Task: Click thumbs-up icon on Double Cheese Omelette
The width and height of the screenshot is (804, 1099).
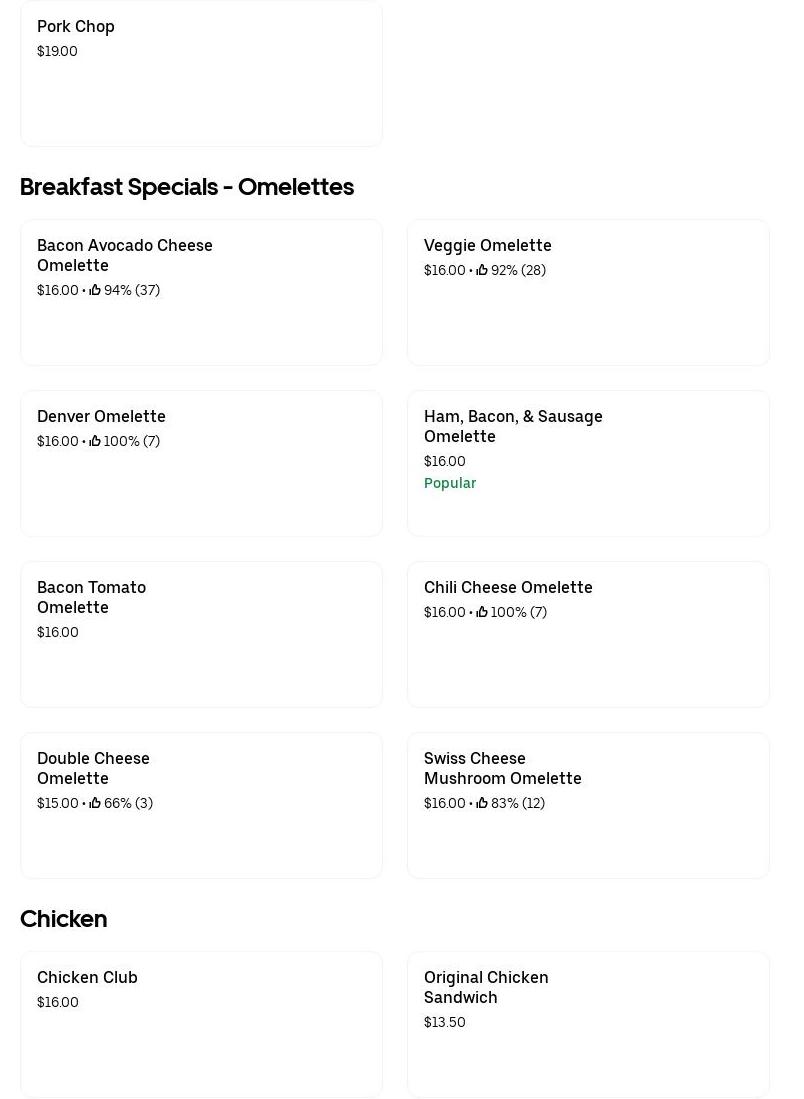Action: click(95, 803)
